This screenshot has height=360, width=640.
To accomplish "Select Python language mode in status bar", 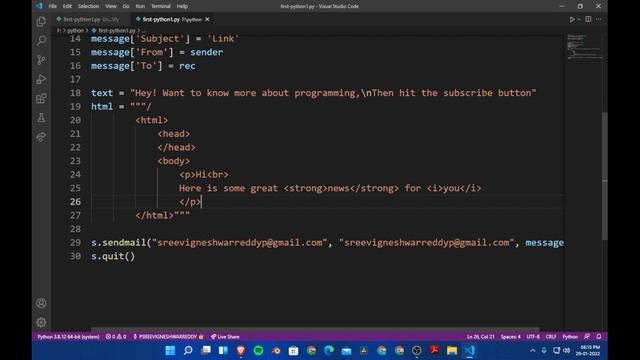I will [x=570, y=337].
